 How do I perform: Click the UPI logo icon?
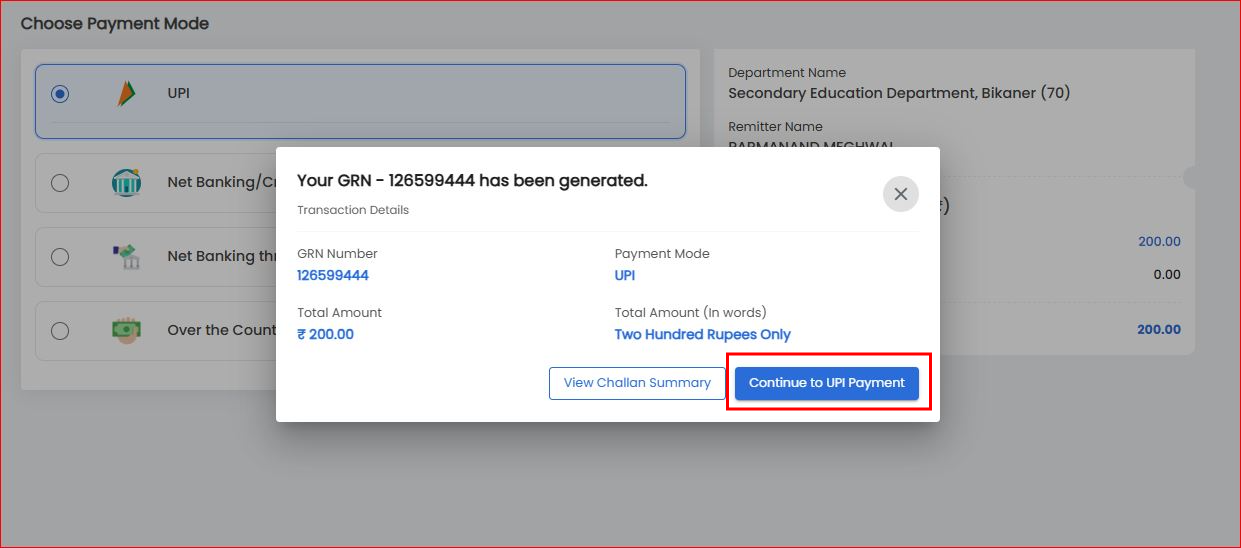pos(125,93)
